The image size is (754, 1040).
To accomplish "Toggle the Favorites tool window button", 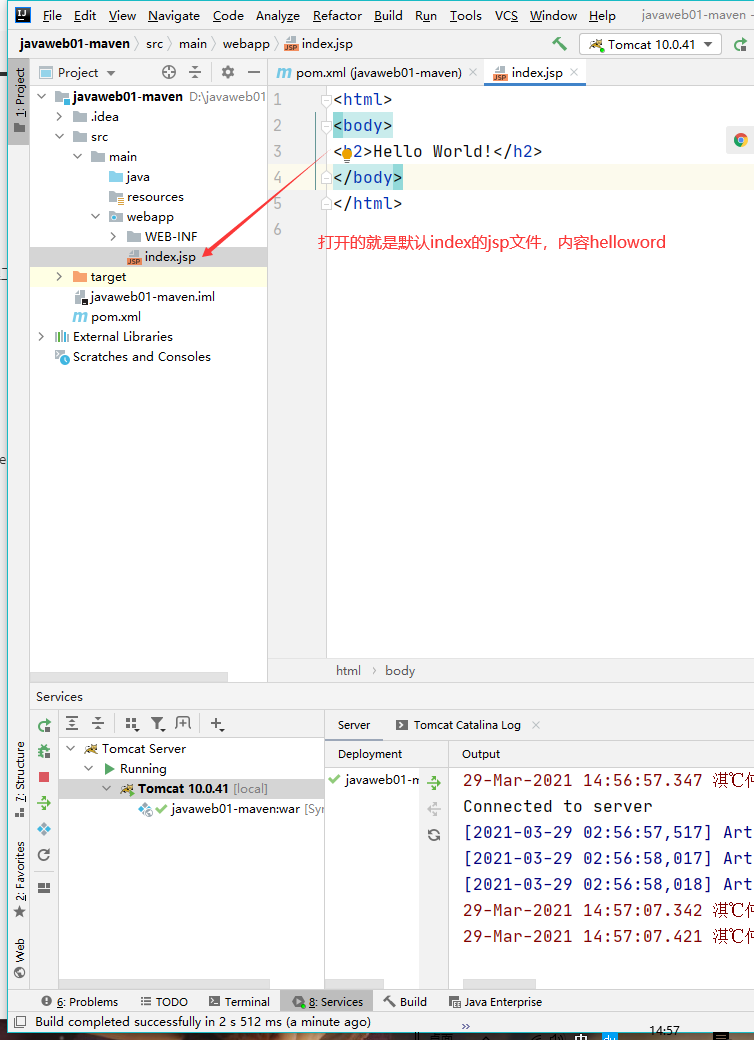I will 19,880.
